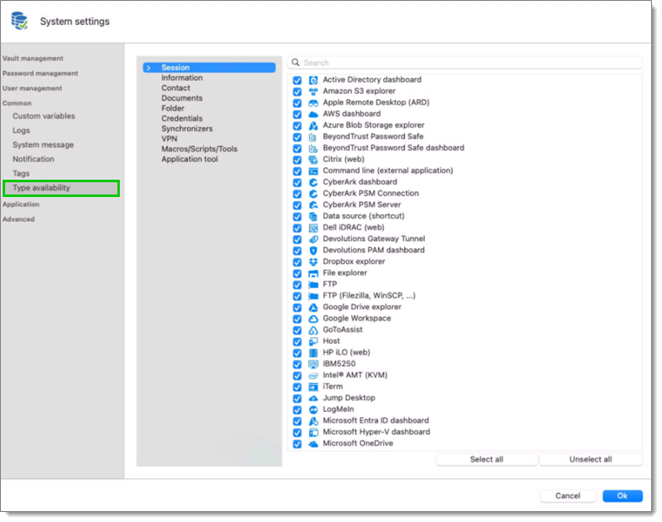Viewport: 662px width, 522px height.
Task: Confirm with the Ok button
Action: click(622, 496)
